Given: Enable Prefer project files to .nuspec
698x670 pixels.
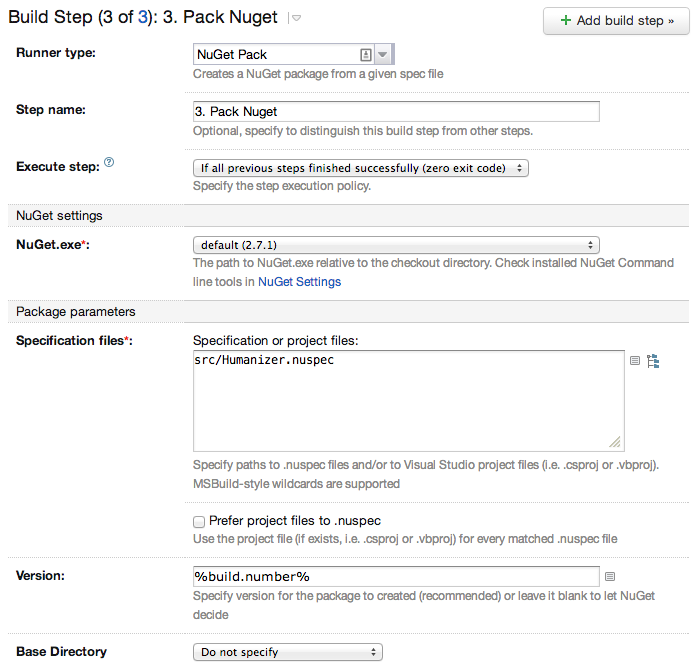Looking at the screenshot, I should tap(199, 521).
